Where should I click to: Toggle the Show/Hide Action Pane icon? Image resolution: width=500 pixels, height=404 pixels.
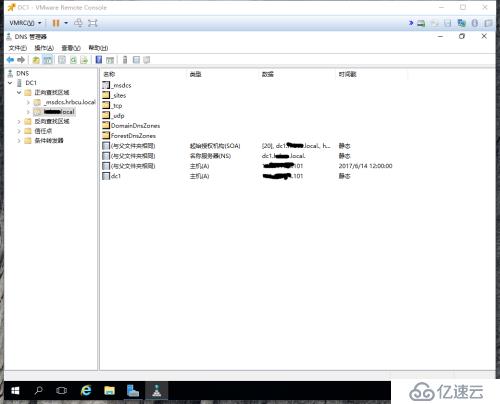[110, 60]
